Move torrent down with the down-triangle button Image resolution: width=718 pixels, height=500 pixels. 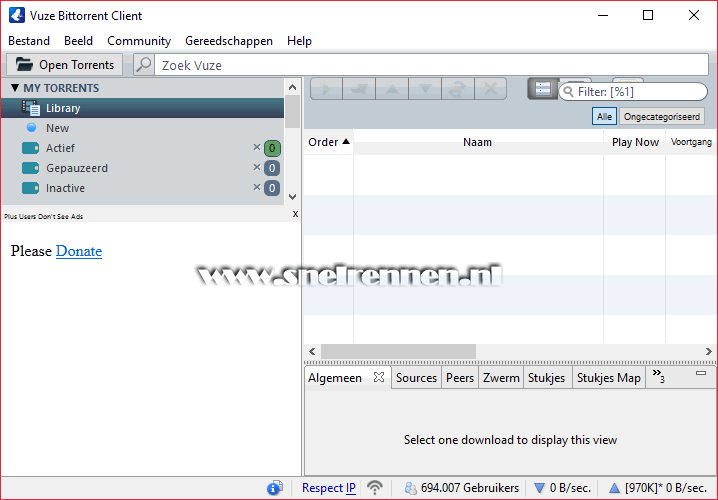pyautogui.click(x=425, y=89)
